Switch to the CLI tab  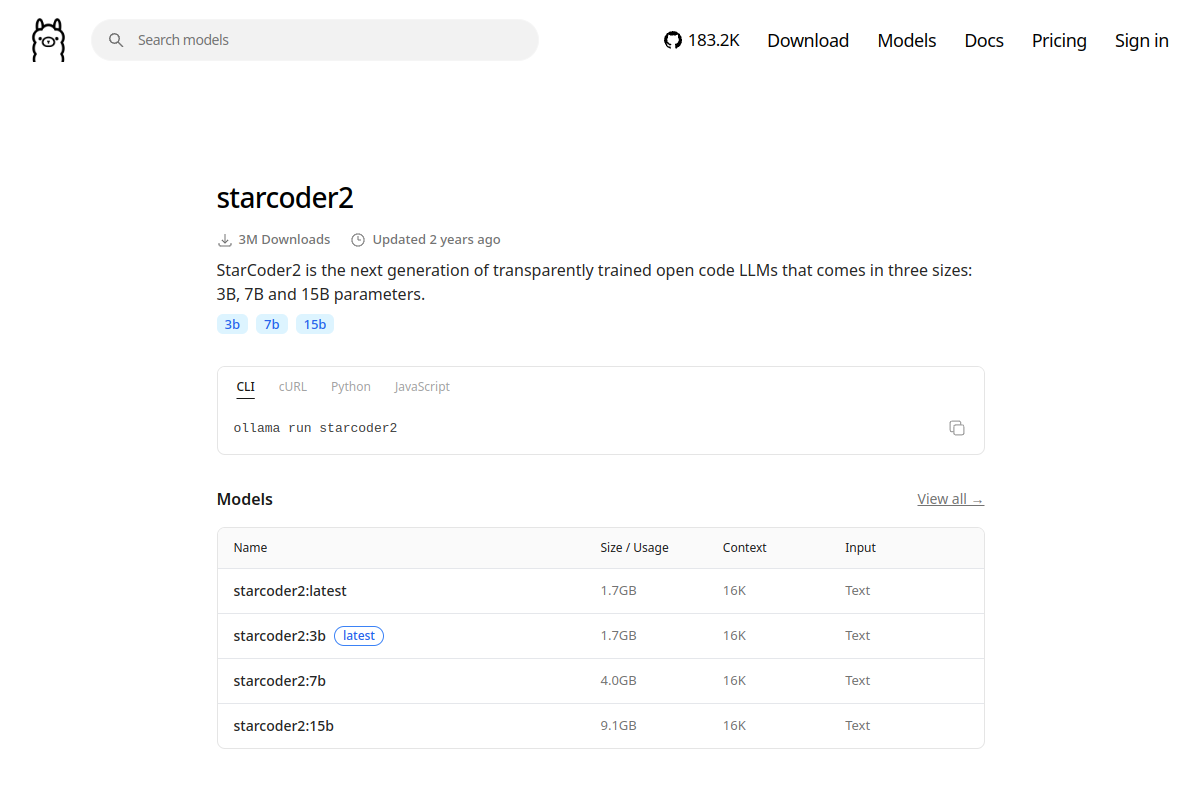(246, 387)
